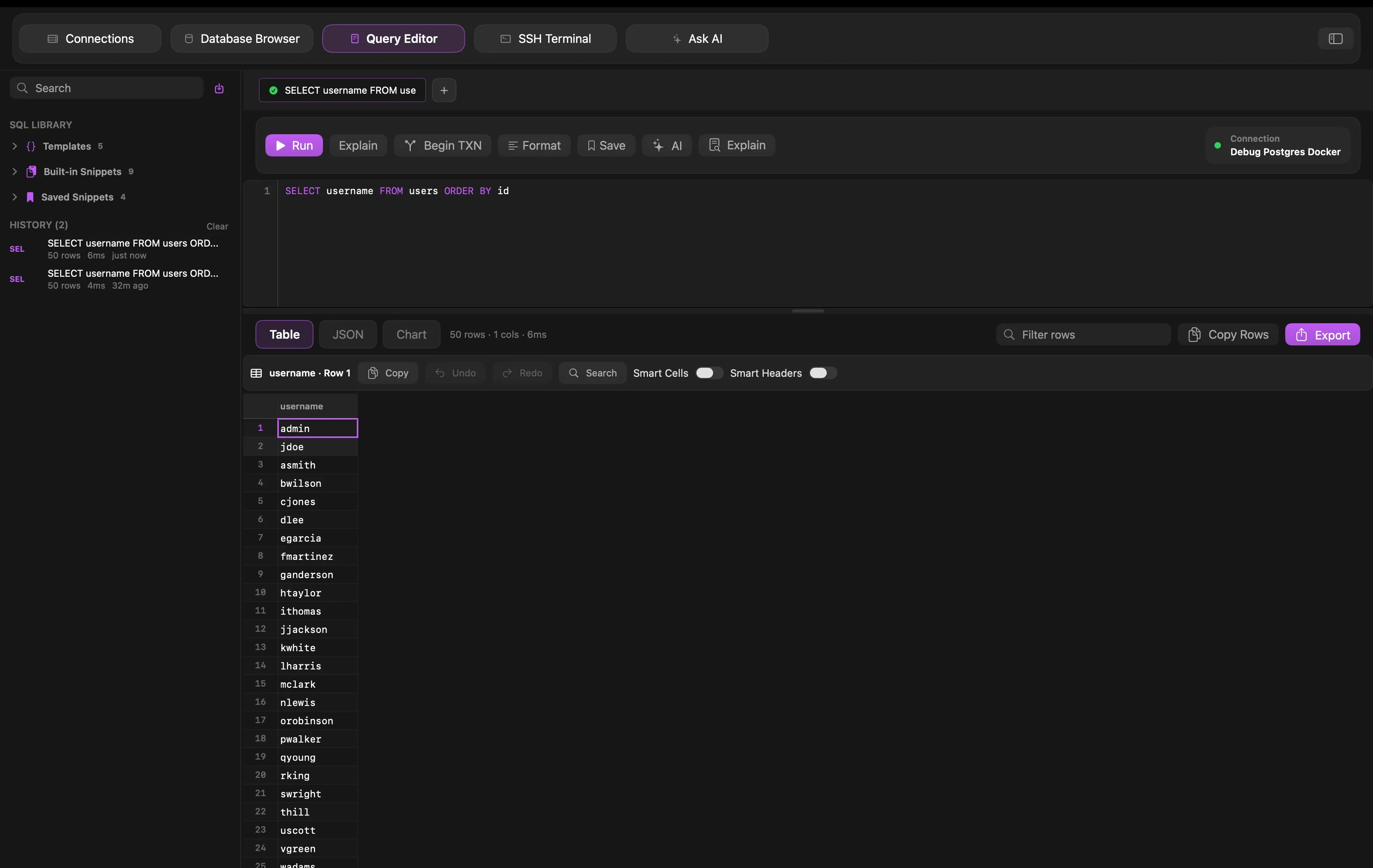The width and height of the screenshot is (1373, 868).
Task: Select the swright cell
Action: click(x=317, y=794)
